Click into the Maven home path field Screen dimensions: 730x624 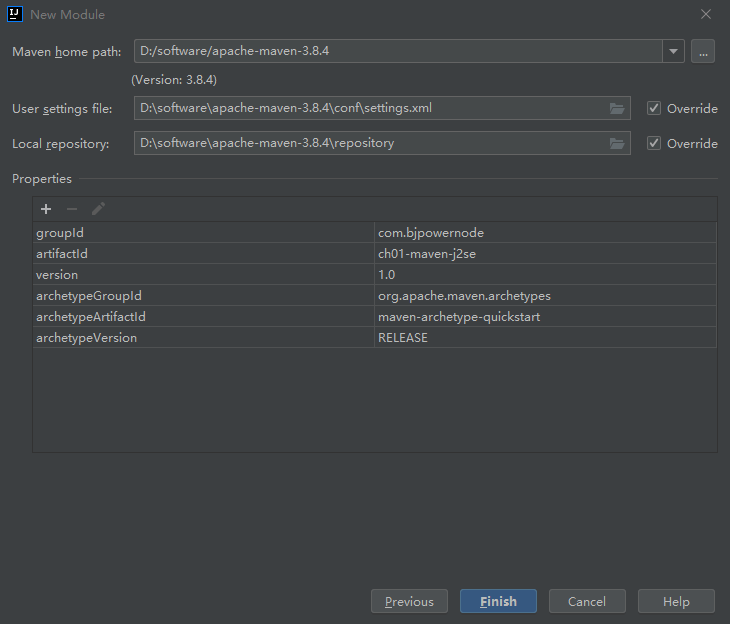(x=398, y=51)
